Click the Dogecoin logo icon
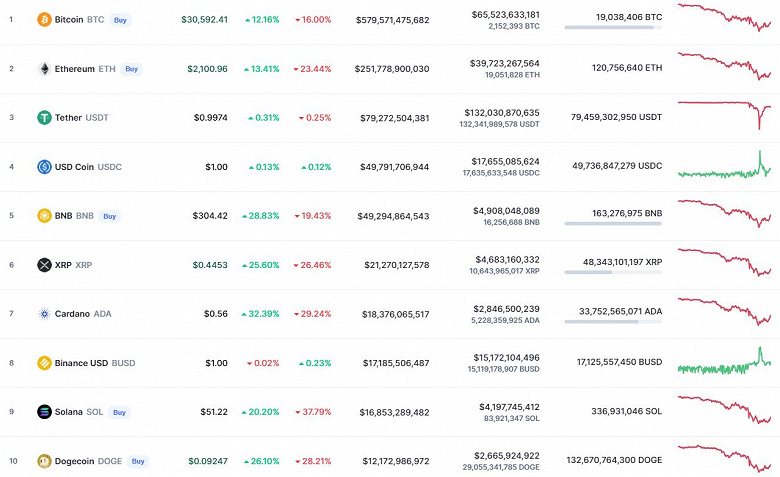The height and width of the screenshot is (477, 780). 44,461
